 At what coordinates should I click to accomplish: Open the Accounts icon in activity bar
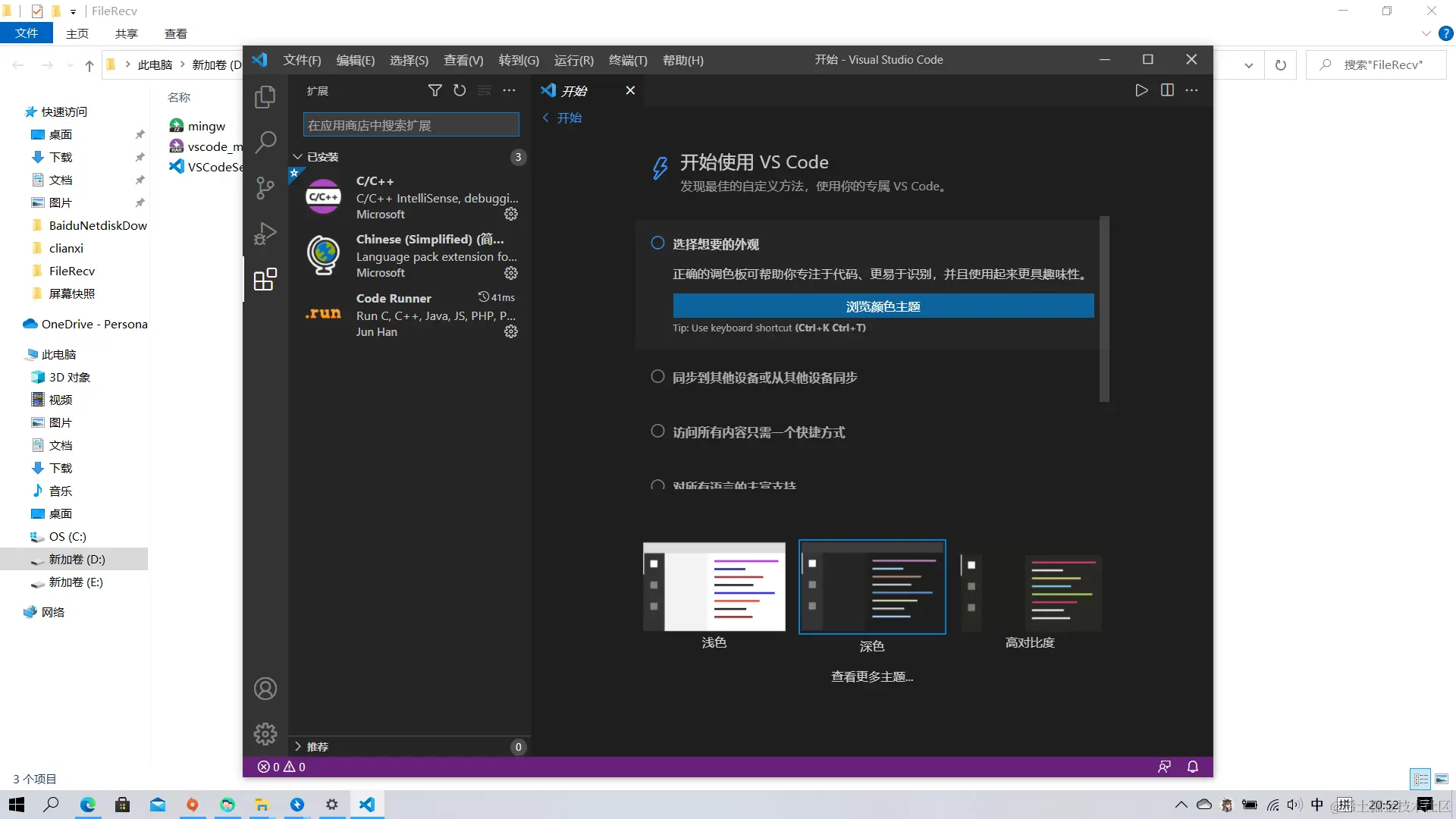[265, 689]
